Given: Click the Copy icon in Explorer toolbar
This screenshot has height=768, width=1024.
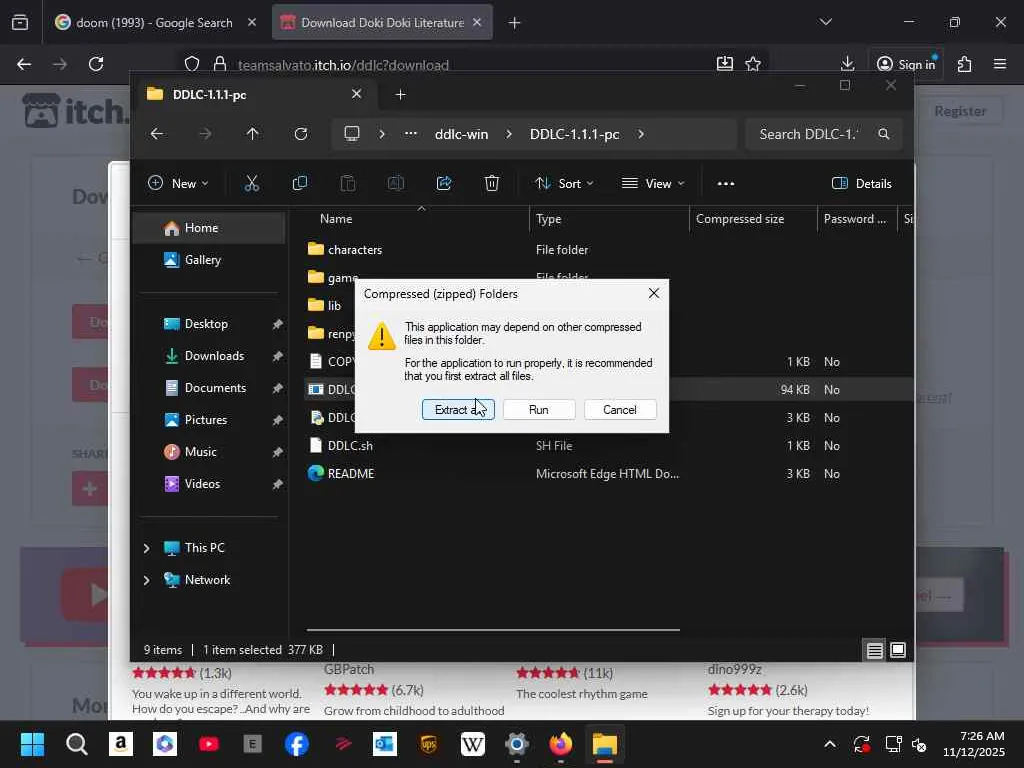Looking at the screenshot, I should [x=300, y=184].
